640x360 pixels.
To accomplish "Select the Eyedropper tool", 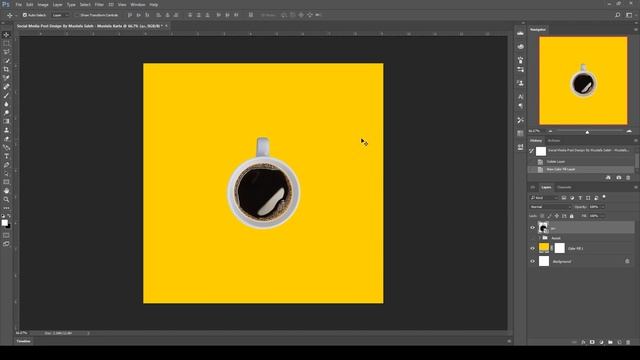I will [x=6, y=78].
